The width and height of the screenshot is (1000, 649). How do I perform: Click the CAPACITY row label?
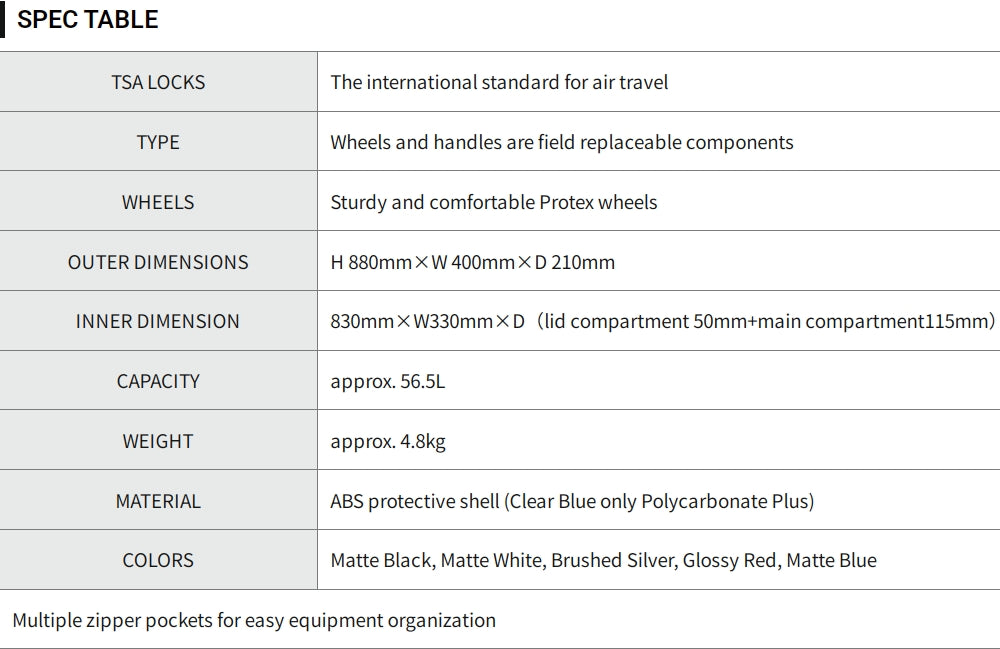pyautogui.click(x=158, y=381)
